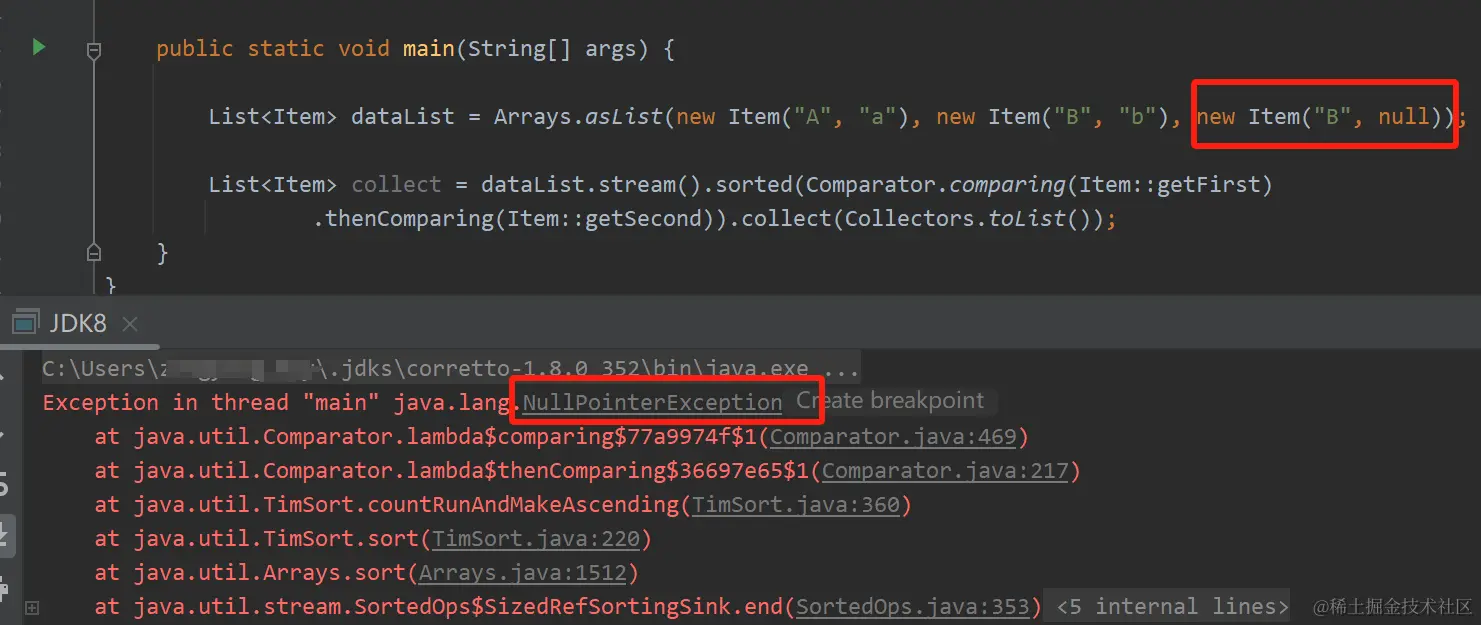Viewport: 1481px width, 625px height.
Task: Click 'public static void' keywords
Action: (273, 48)
